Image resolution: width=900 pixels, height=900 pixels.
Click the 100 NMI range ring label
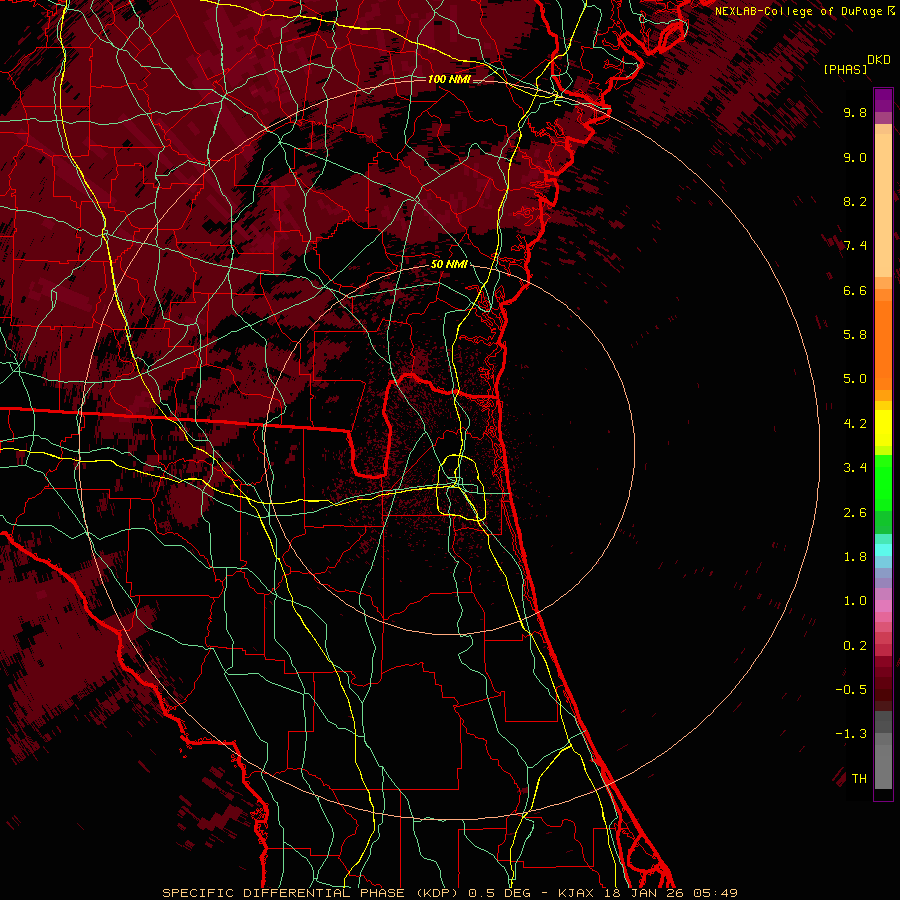click(x=449, y=79)
